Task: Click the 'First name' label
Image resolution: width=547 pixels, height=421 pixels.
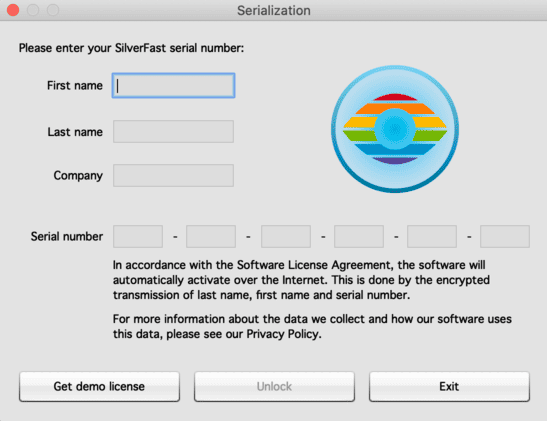Action: click(75, 85)
